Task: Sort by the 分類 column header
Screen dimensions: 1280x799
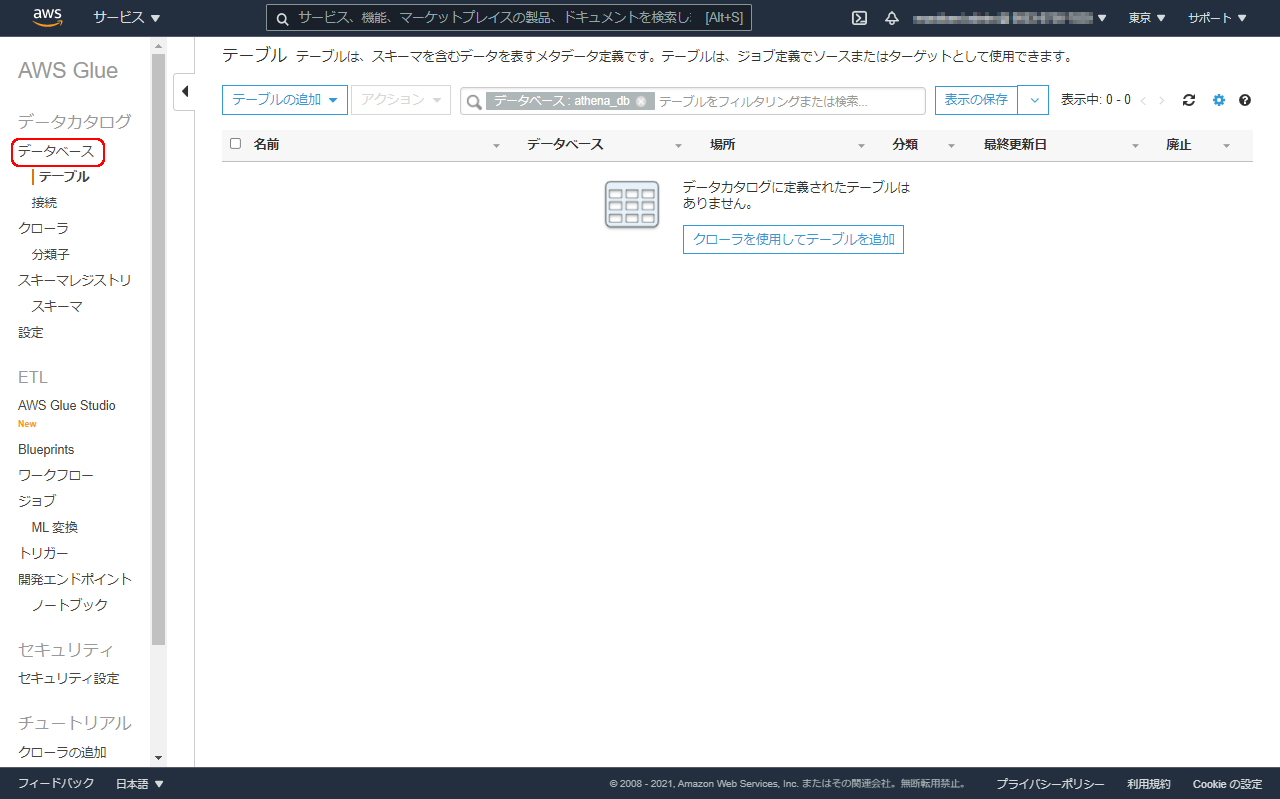Action: point(905,145)
